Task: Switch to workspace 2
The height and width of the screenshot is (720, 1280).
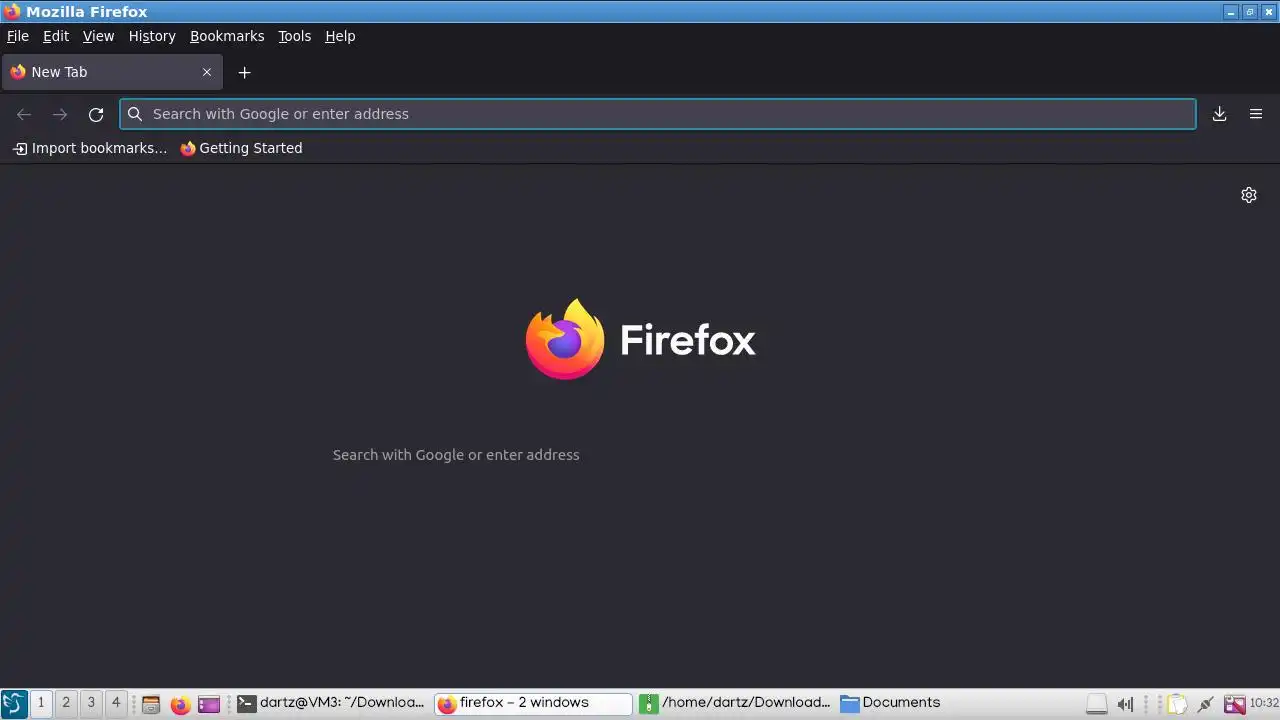Action: 66,703
